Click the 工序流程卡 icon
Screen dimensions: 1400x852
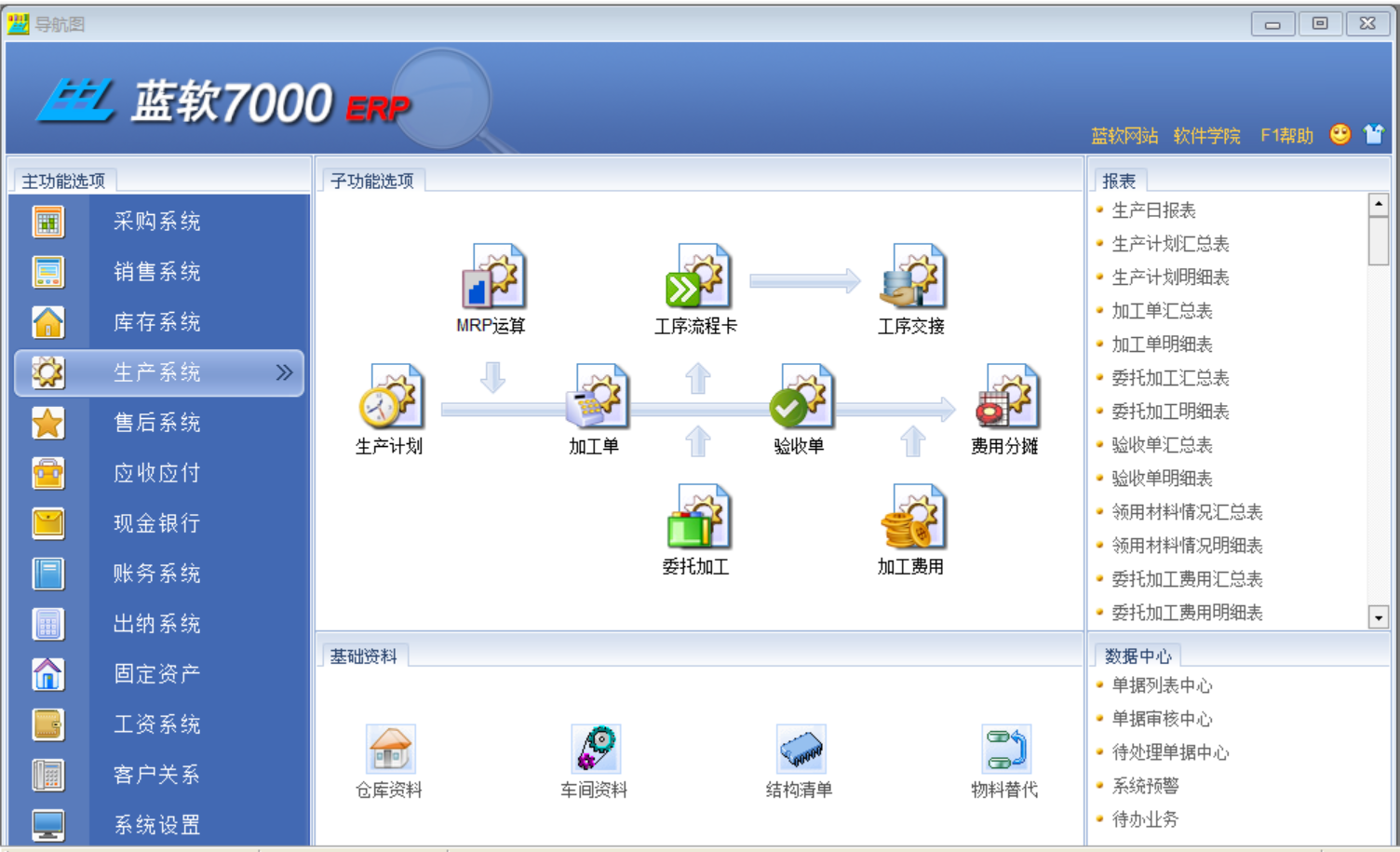pyautogui.click(x=697, y=277)
